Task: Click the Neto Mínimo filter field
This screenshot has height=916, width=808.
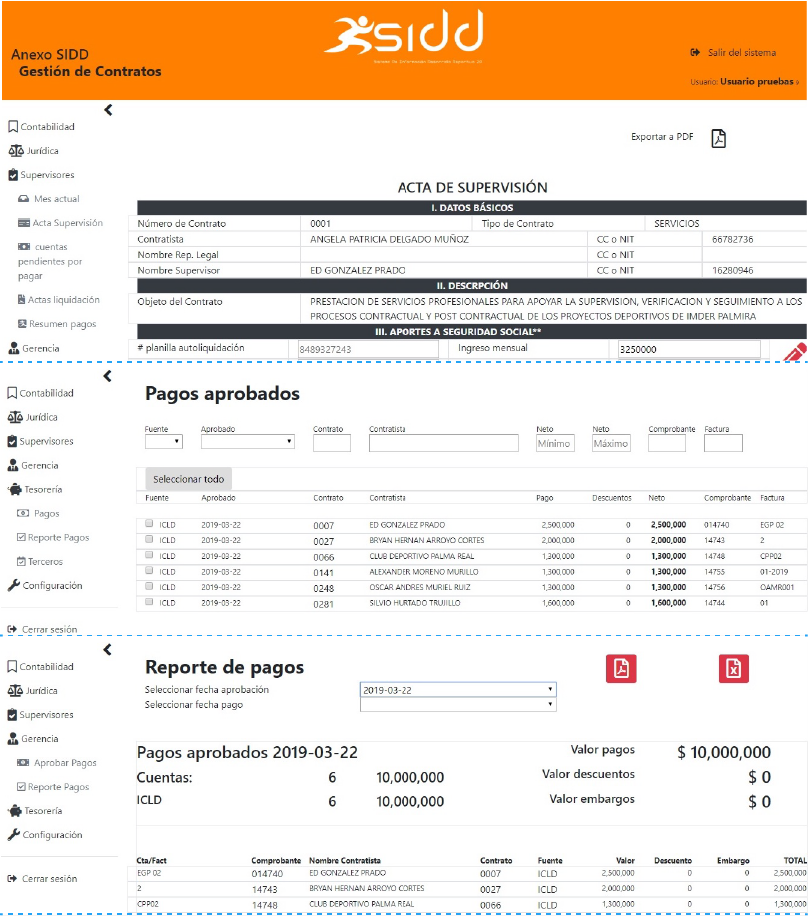Action: [555, 443]
